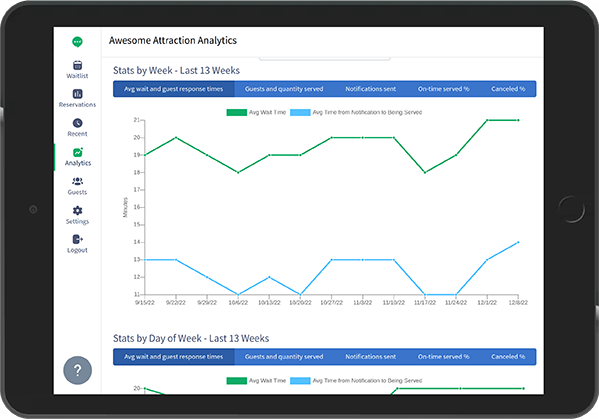Click the 21 y-axis value
599x419 pixels.
point(137,120)
